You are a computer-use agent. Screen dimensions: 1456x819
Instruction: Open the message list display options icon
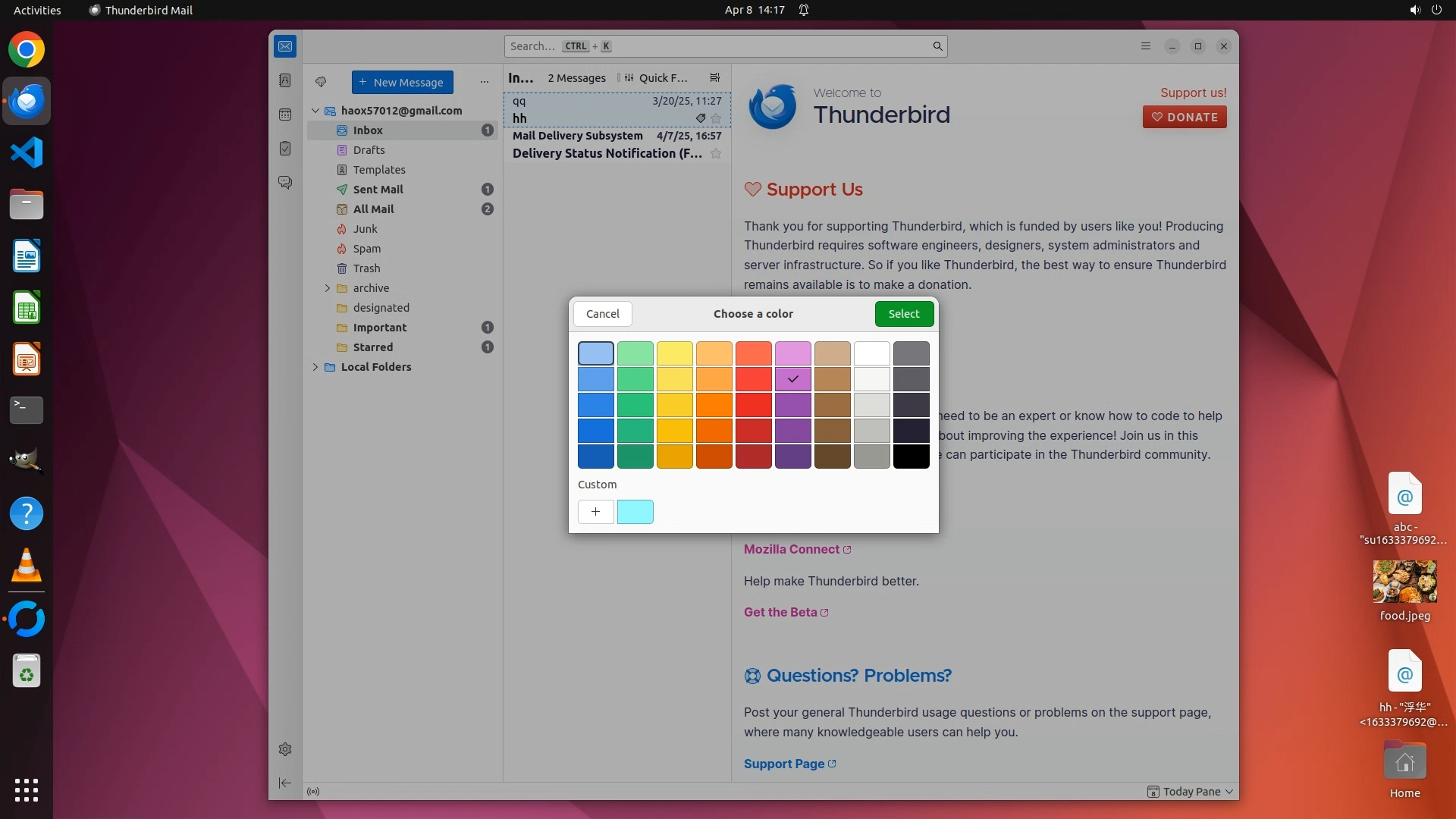tap(714, 77)
